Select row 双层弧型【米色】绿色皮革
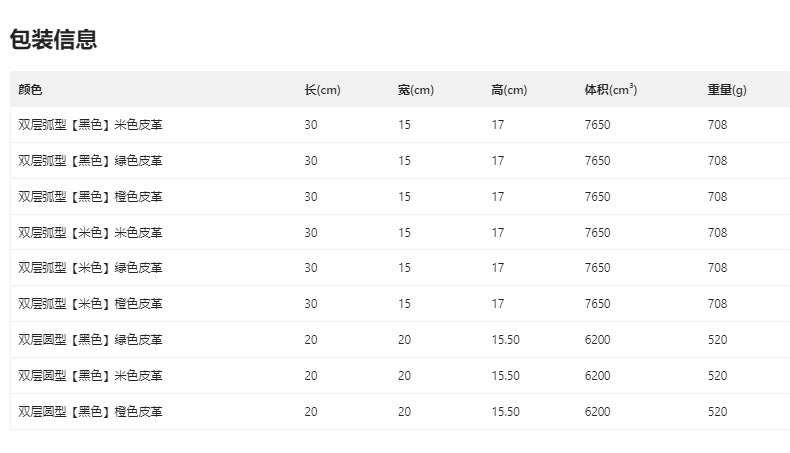 click(x=90, y=268)
